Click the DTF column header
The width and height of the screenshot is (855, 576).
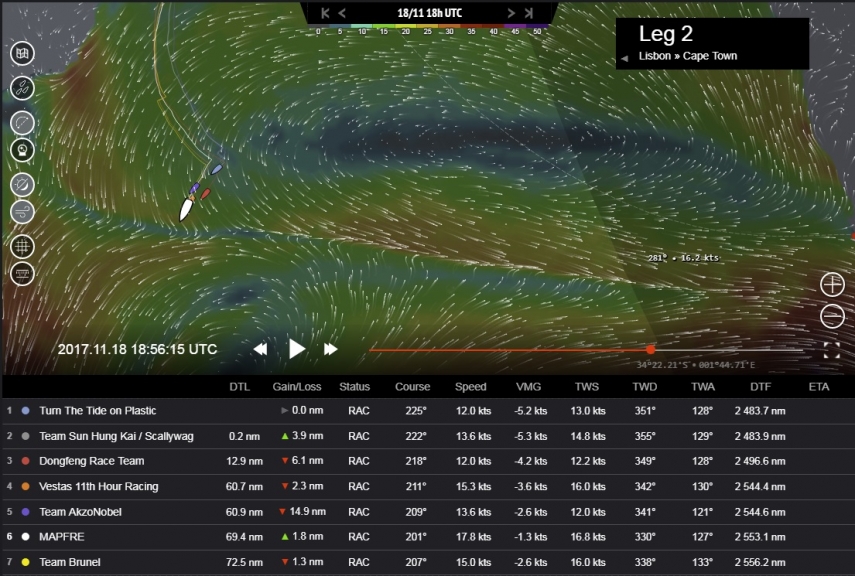tap(761, 387)
